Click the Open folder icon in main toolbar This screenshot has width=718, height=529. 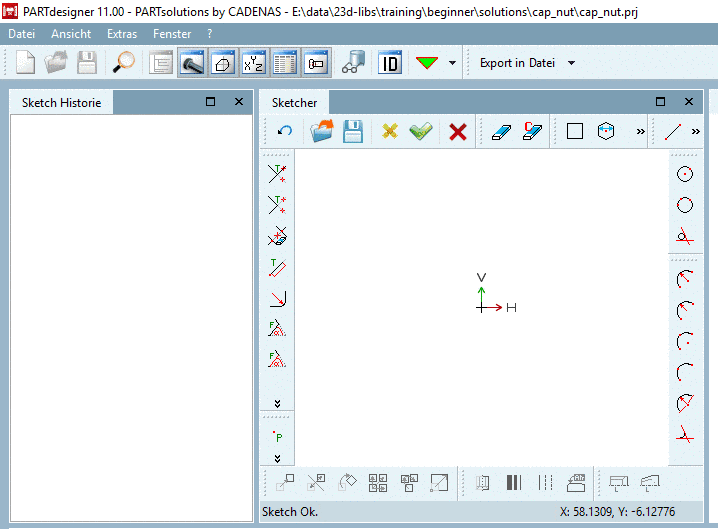click(56, 63)
